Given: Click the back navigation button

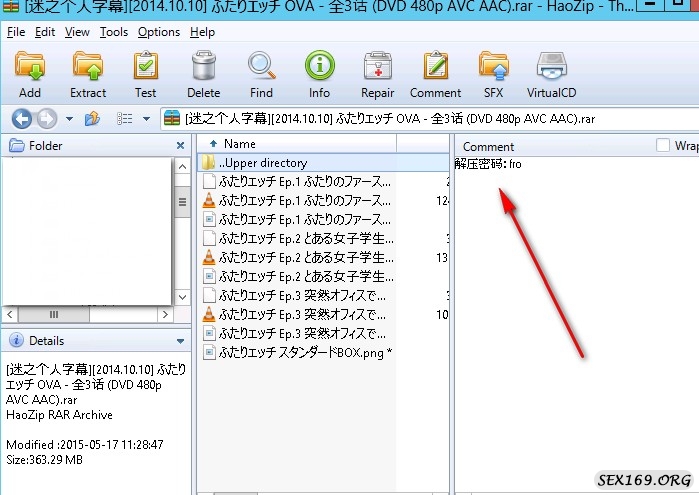Looking at the screenshot, I should (21, 119).
